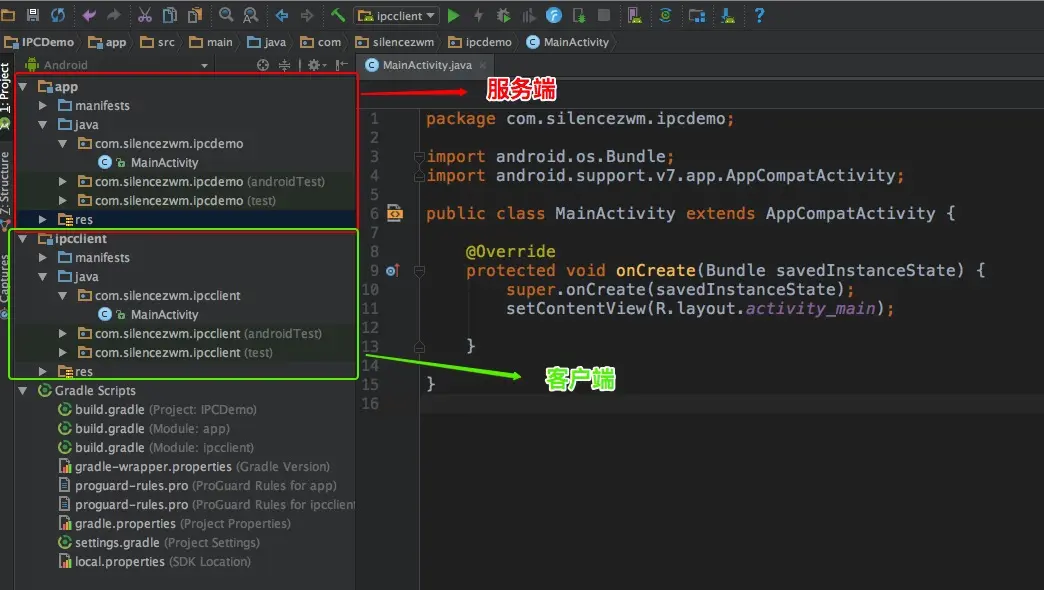Click the Forward navigation arrow
Image resolution: width=1044 pixels, height=590 pixels.
(306, 15)
